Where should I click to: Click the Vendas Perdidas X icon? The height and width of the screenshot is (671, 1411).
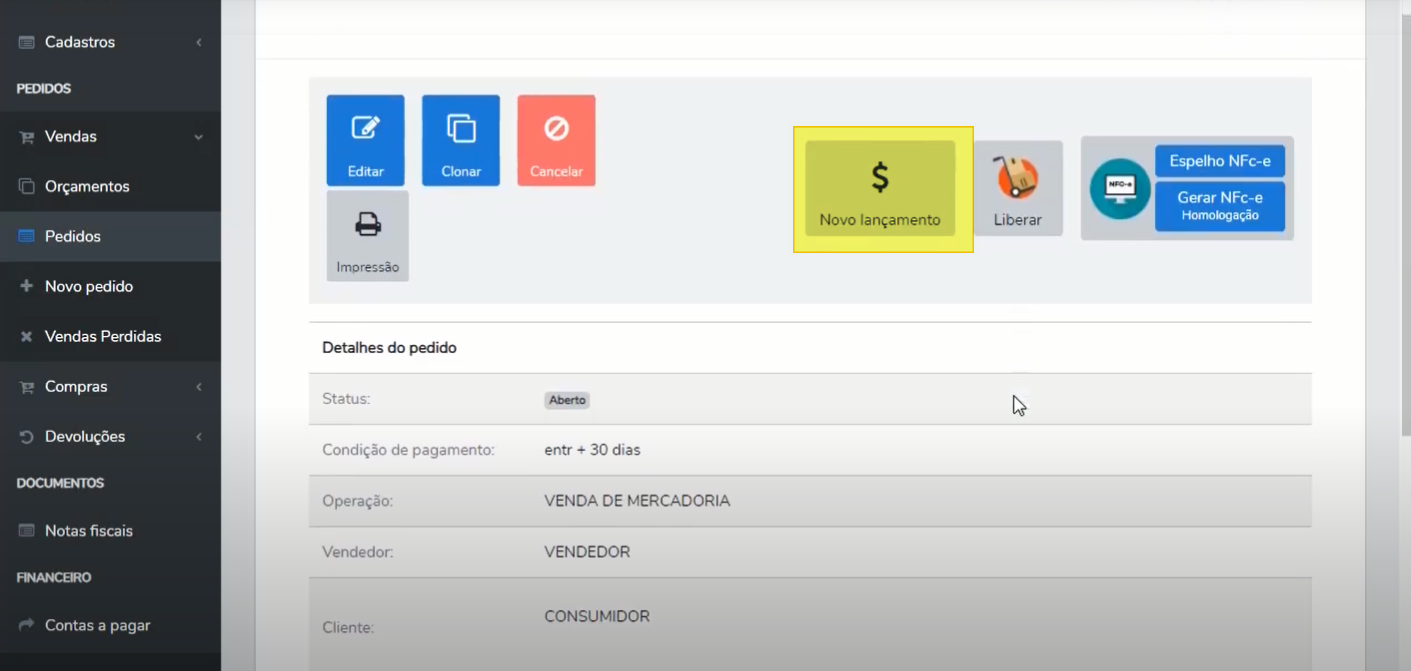click(26, 337)
